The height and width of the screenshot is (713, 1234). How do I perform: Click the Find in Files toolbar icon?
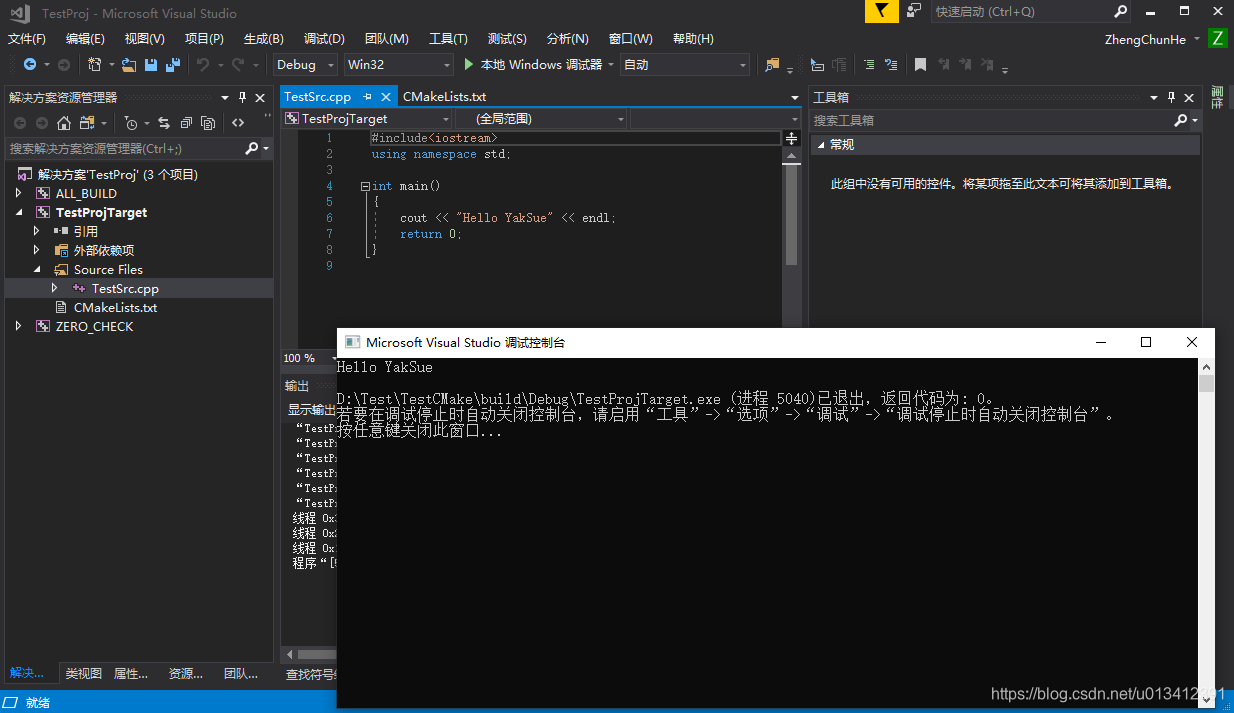coord(772,64)
